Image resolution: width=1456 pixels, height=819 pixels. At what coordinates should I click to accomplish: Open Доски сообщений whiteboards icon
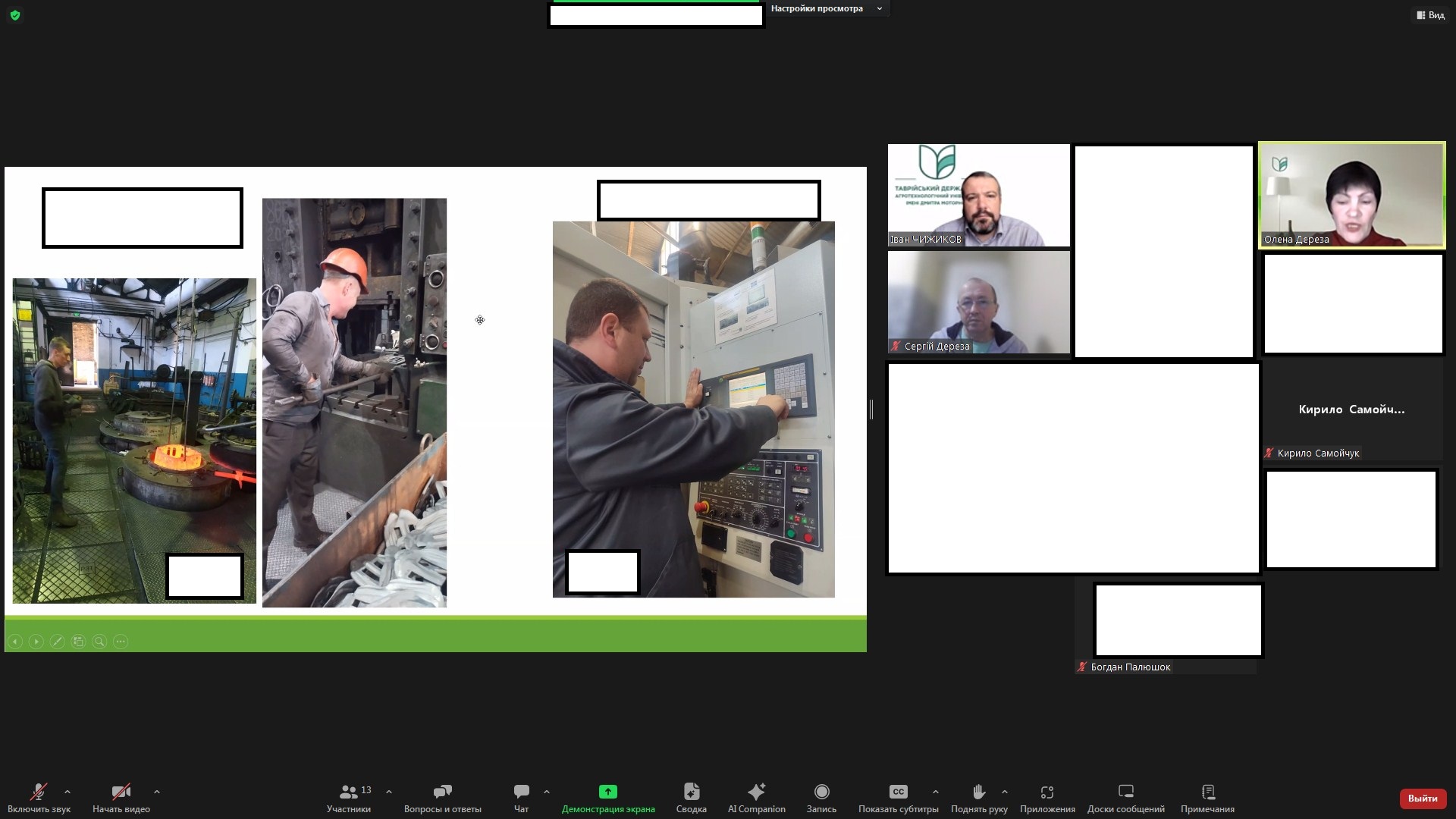[x=1125, y=792]
